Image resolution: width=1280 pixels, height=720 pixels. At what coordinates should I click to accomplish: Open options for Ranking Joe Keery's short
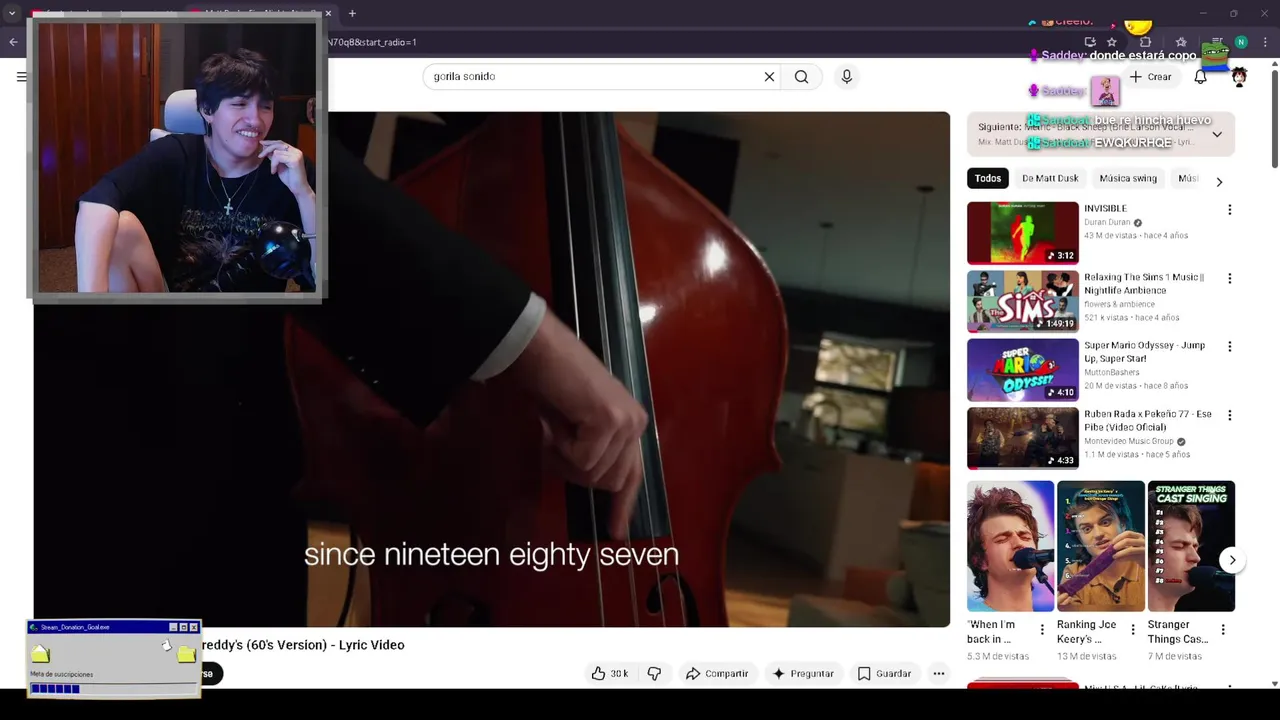coord(1132,630)
